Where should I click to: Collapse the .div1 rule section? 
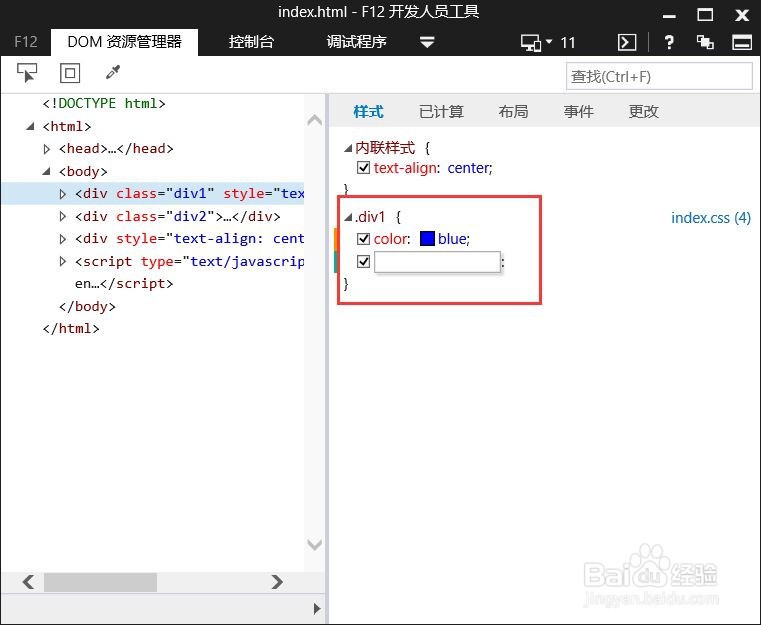348,217
